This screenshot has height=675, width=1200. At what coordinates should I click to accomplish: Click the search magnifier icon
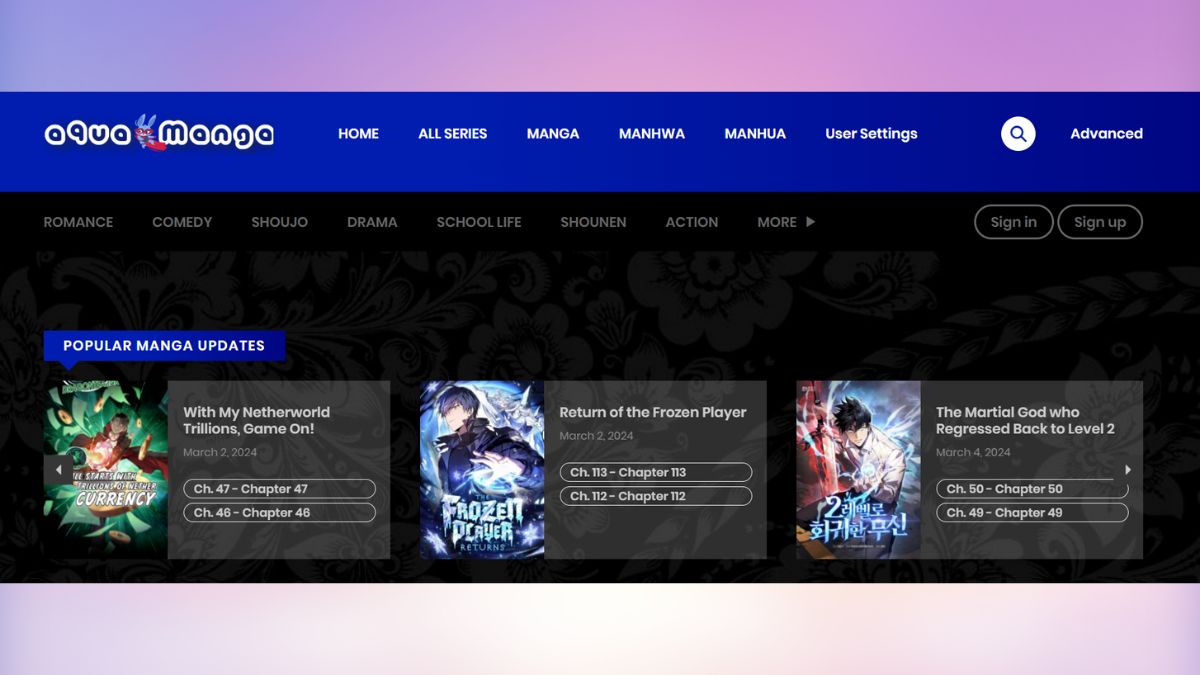pos(1018,134)
